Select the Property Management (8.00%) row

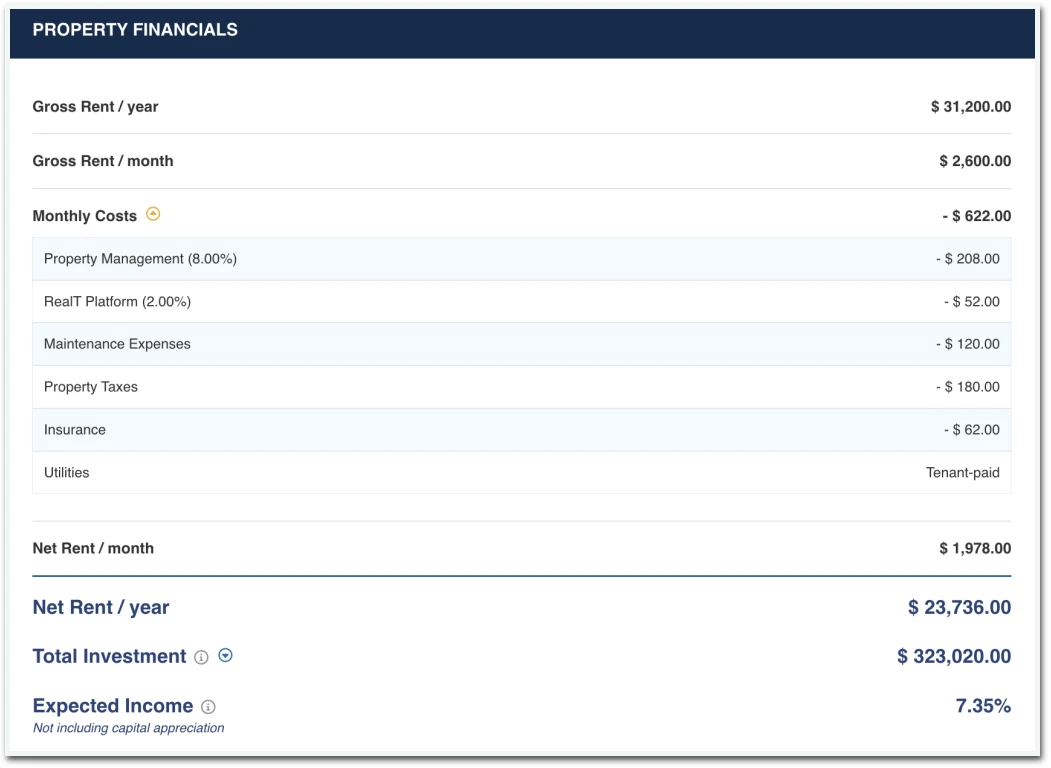(x=521, y=259)
